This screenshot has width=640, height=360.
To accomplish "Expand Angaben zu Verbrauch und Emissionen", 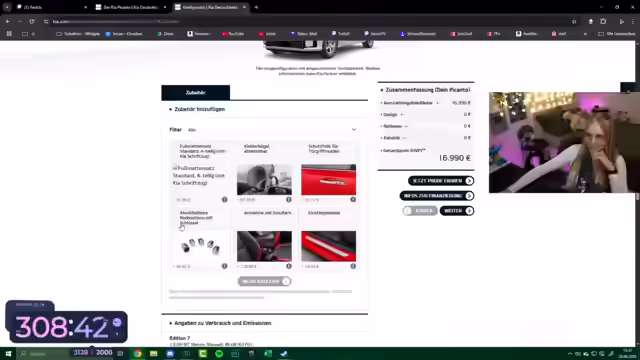I will tap(220, 323).
